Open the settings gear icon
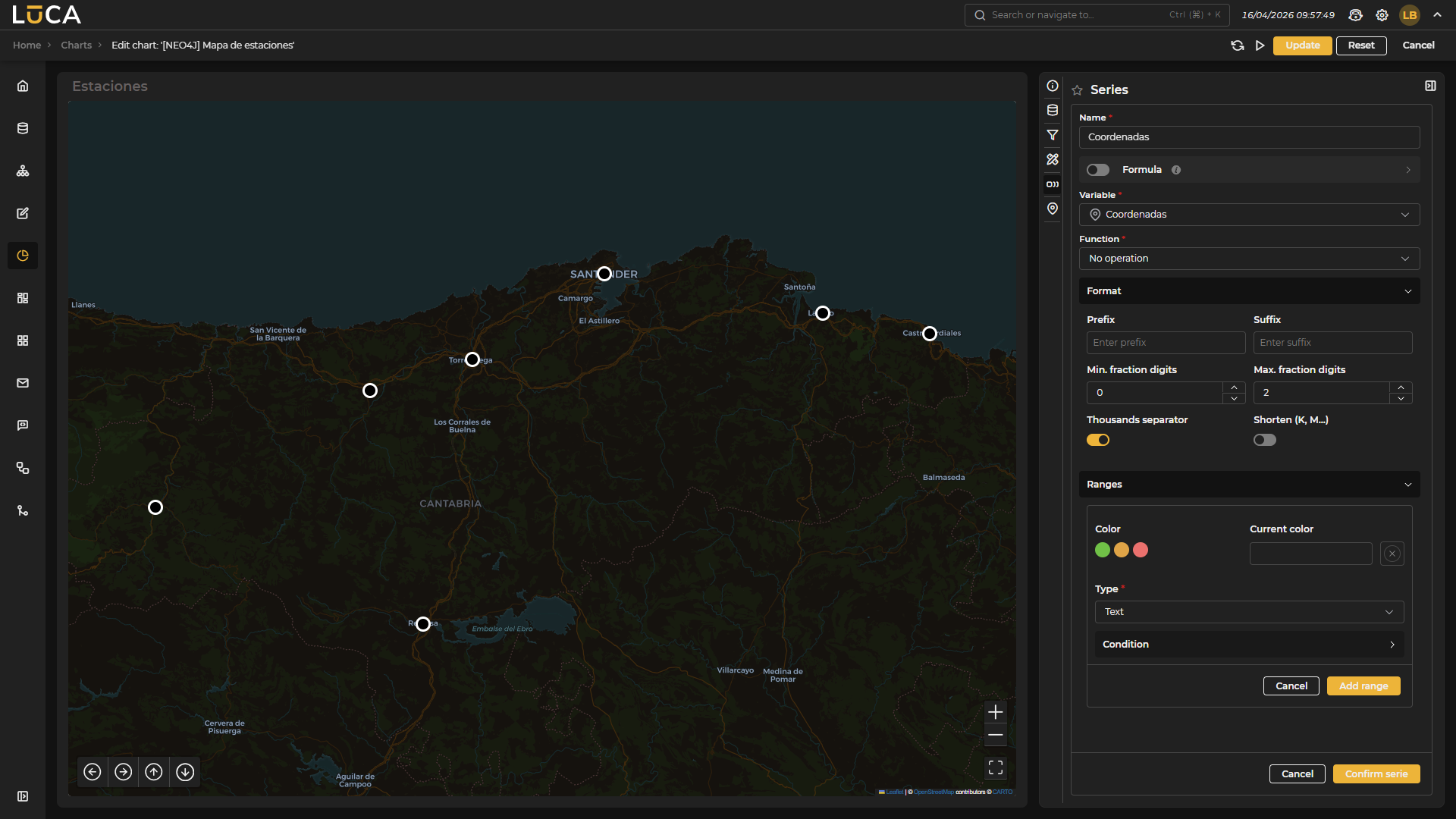The image size is (1456, 819). [x=1382, y=15]
